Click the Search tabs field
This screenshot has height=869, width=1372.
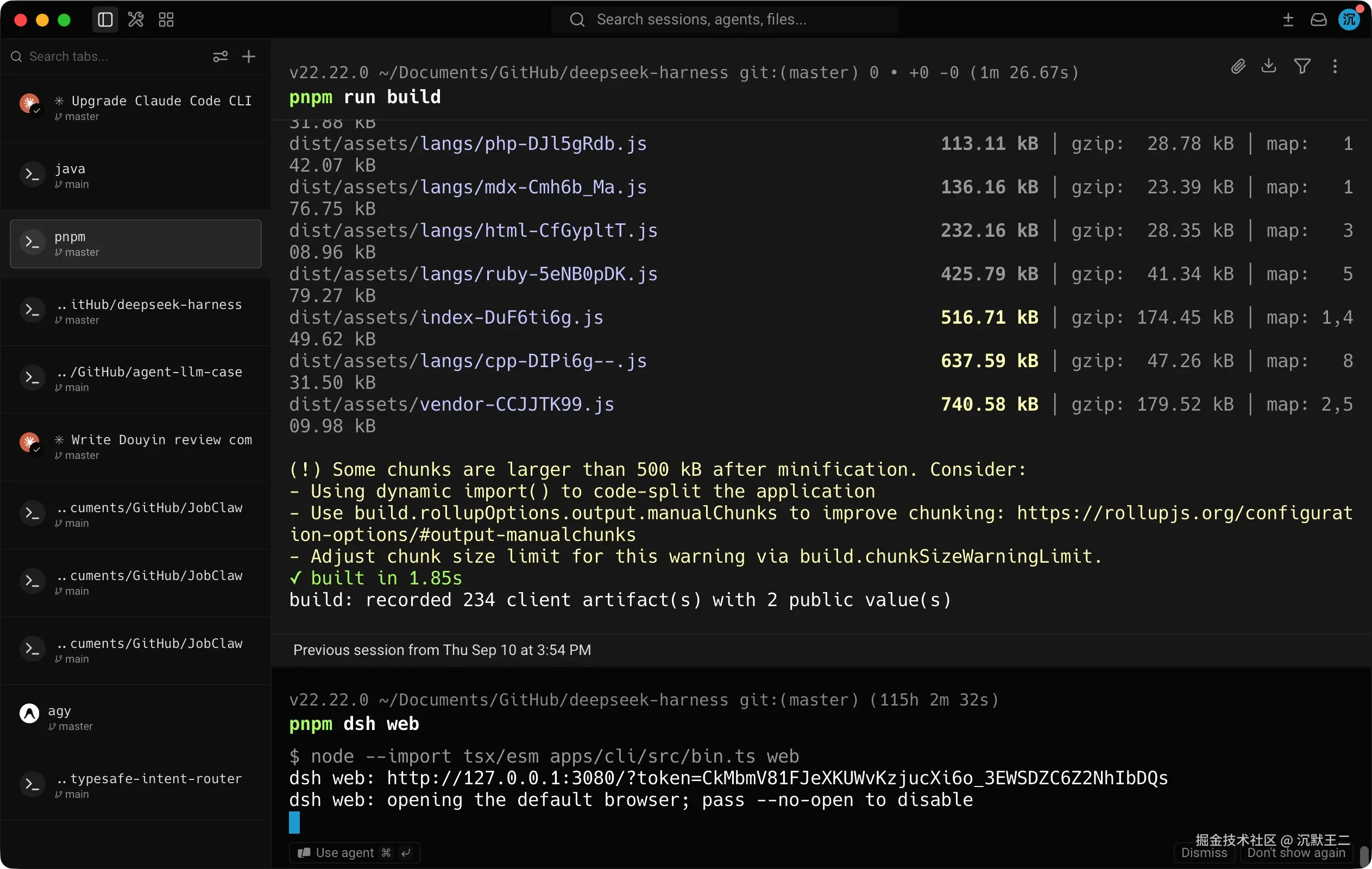108,56
